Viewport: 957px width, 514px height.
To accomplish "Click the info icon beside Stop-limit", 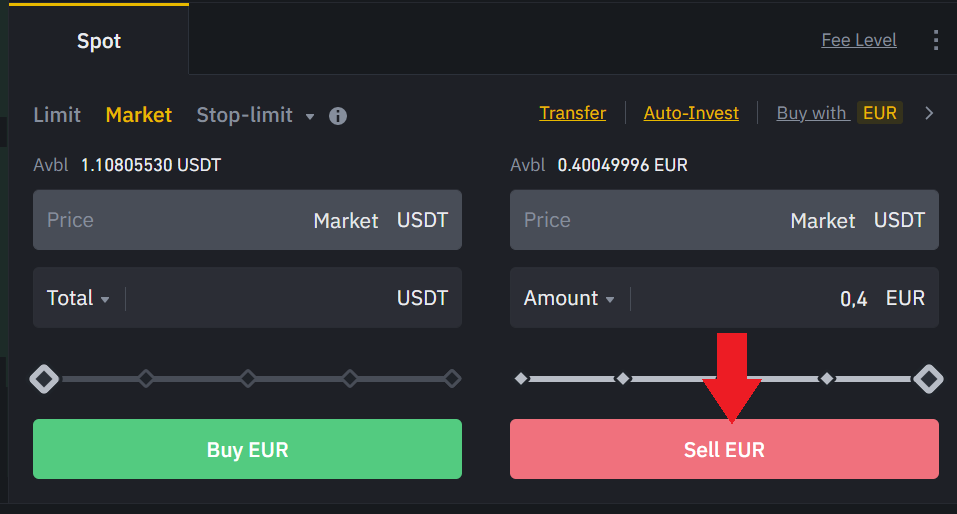I will (x=338, y=116).
